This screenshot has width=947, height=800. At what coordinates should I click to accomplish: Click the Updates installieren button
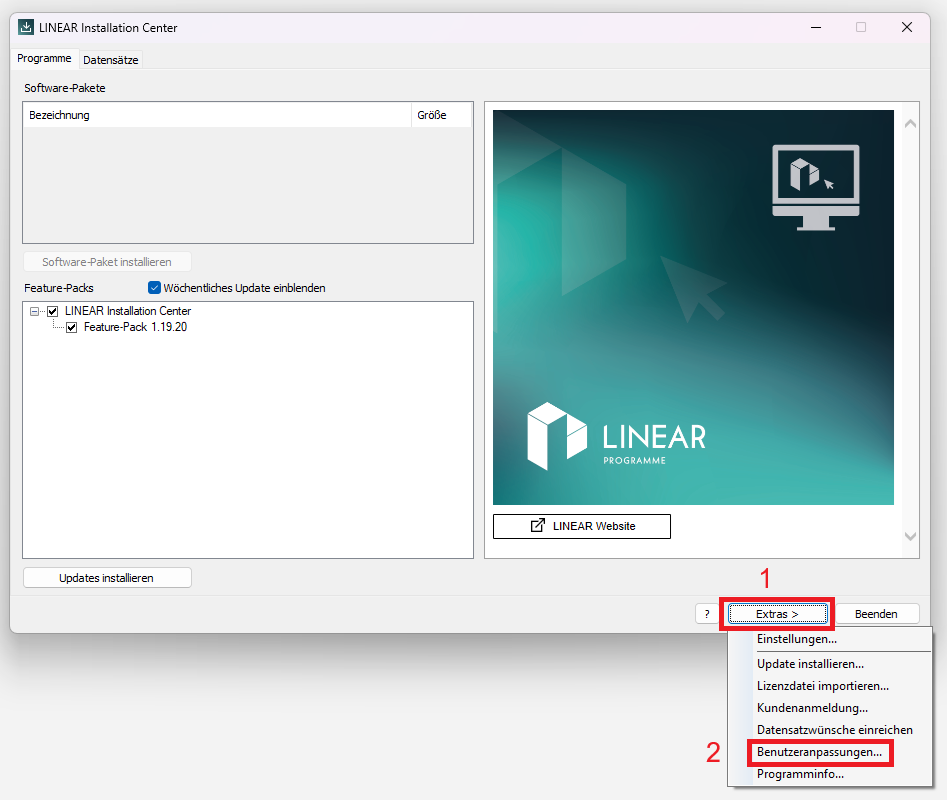pyautogui.click(x=107, y=578)
